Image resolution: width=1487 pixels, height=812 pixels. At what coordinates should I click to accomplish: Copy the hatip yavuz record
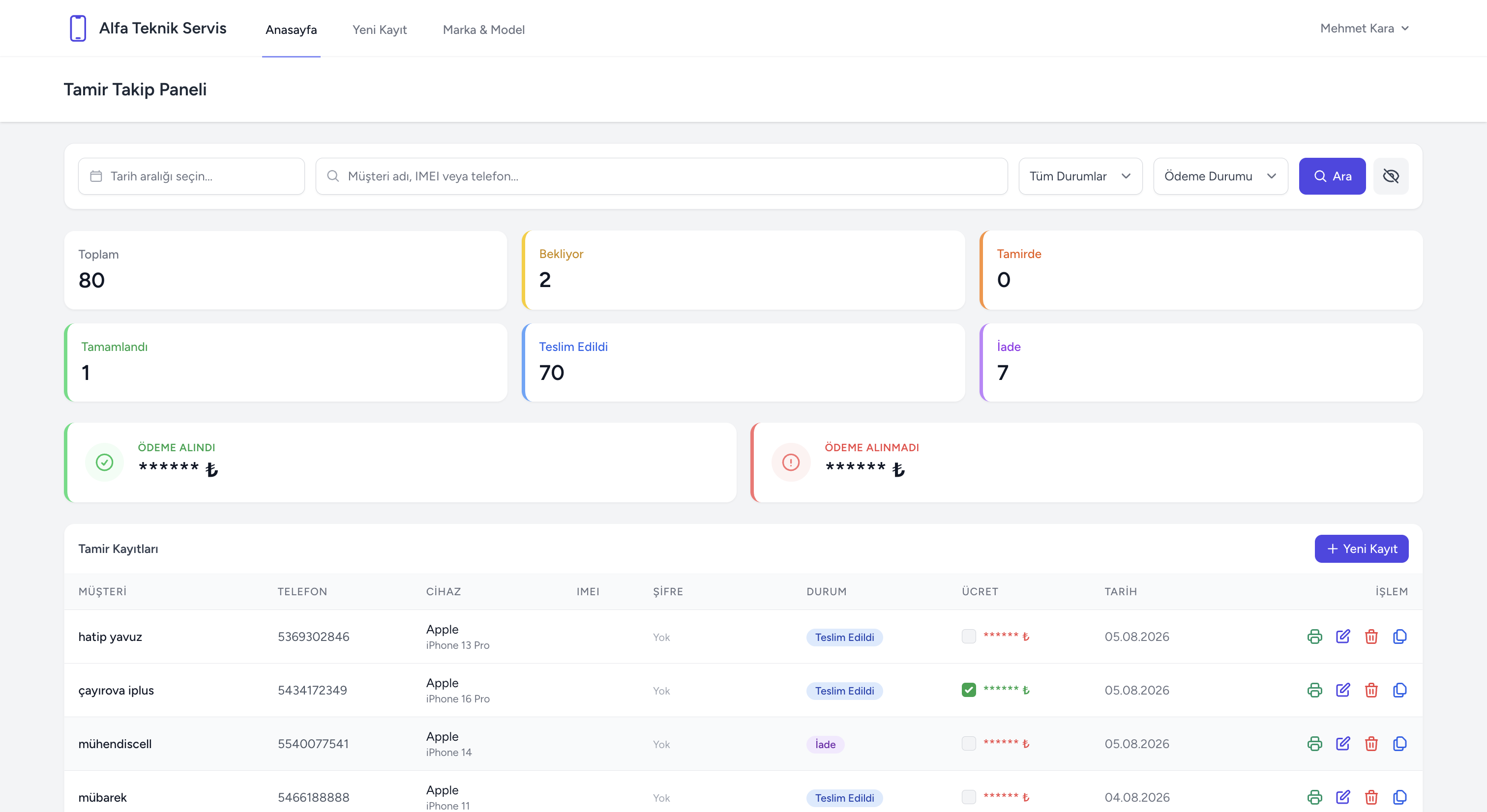1399,637
